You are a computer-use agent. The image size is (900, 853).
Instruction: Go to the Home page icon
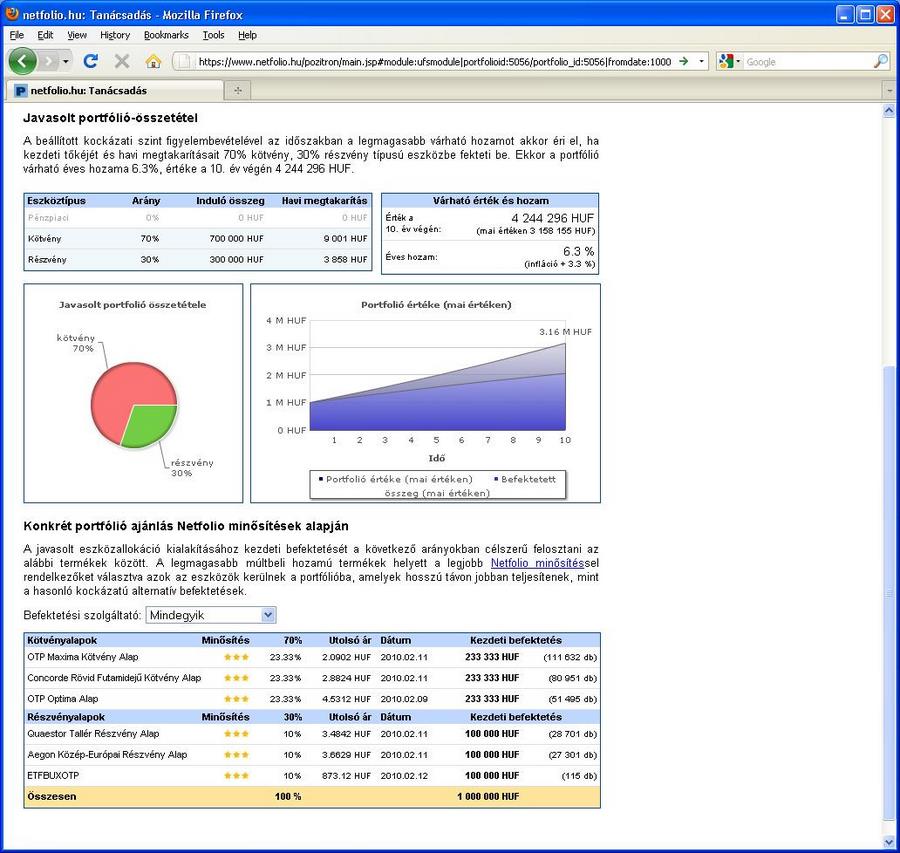[x=153, y=61]
